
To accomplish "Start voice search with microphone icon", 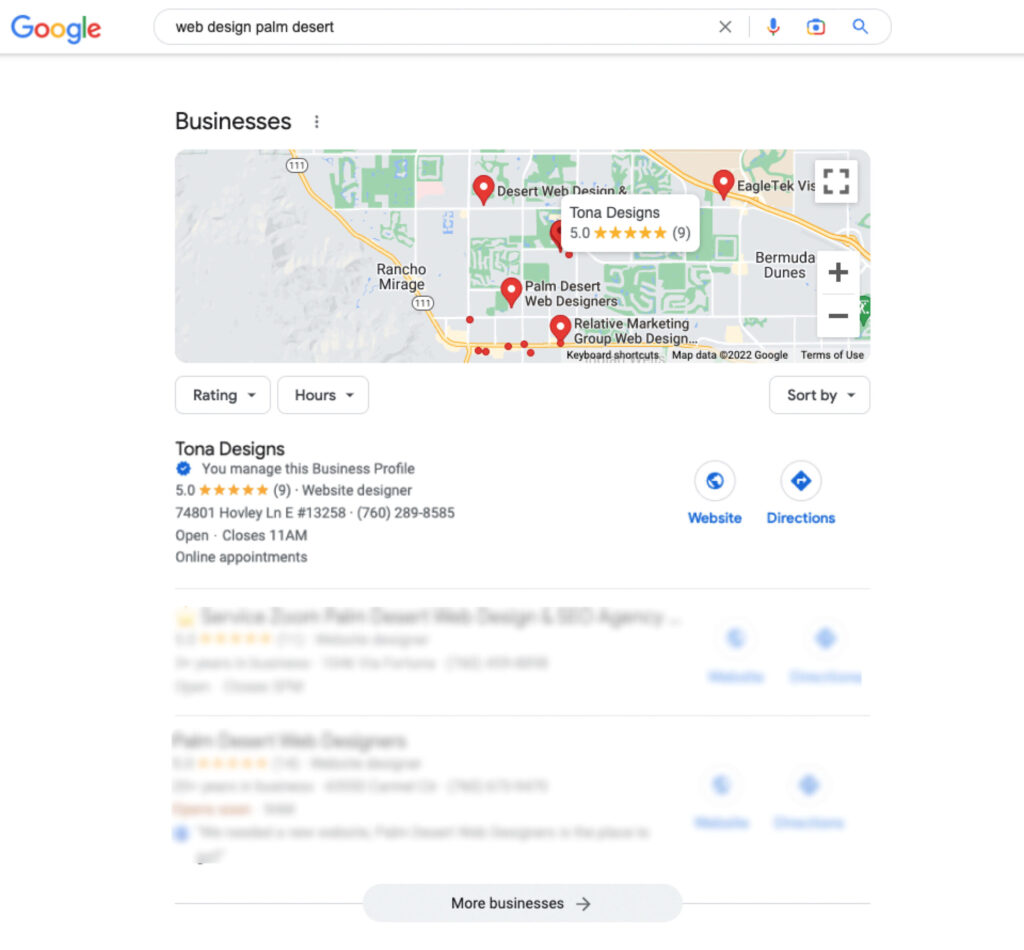I will click(773, 27).
